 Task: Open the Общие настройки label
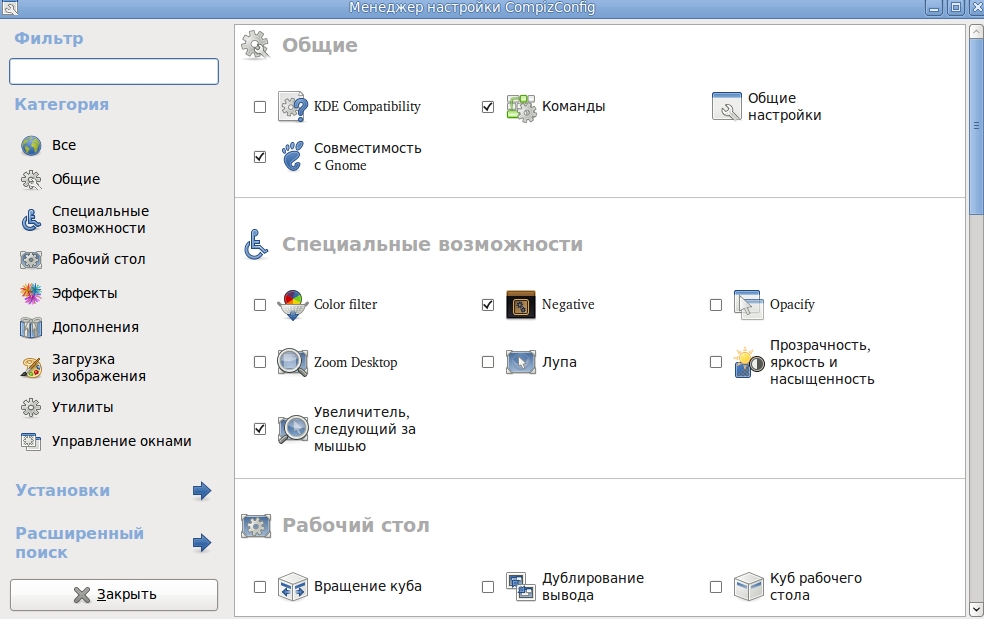click(784, 107)
